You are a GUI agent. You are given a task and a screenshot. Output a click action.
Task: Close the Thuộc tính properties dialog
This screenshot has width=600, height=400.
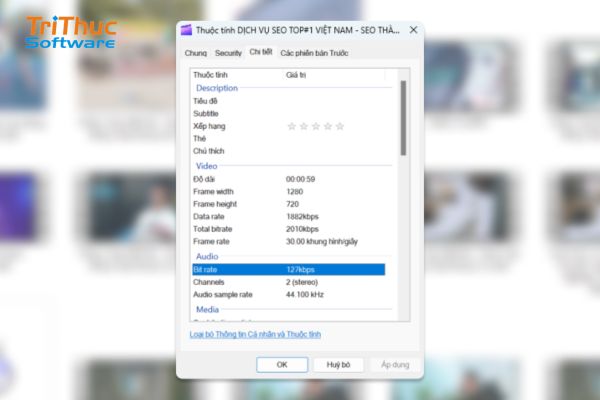pyautogui.click(x=413, y=30)
